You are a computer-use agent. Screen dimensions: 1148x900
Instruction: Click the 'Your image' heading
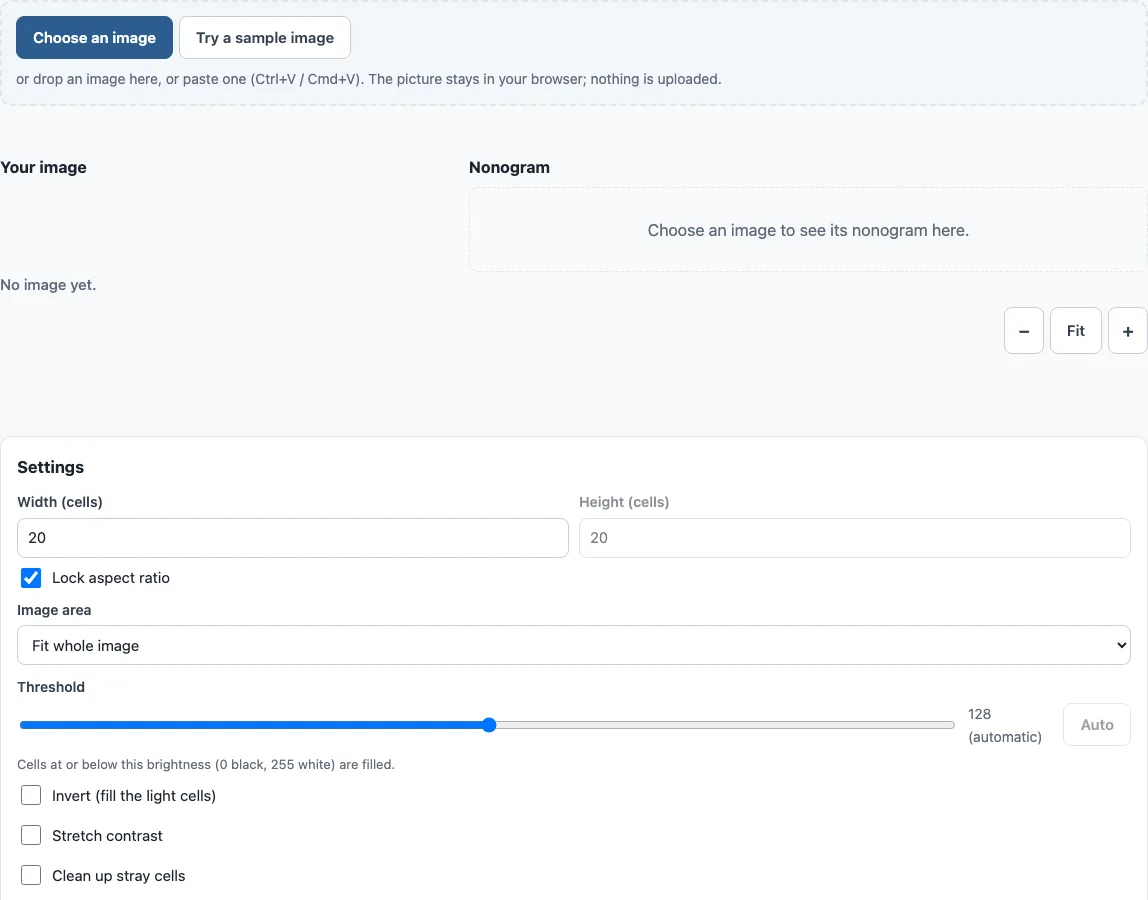pyautogui.click(x=43, y=167)
